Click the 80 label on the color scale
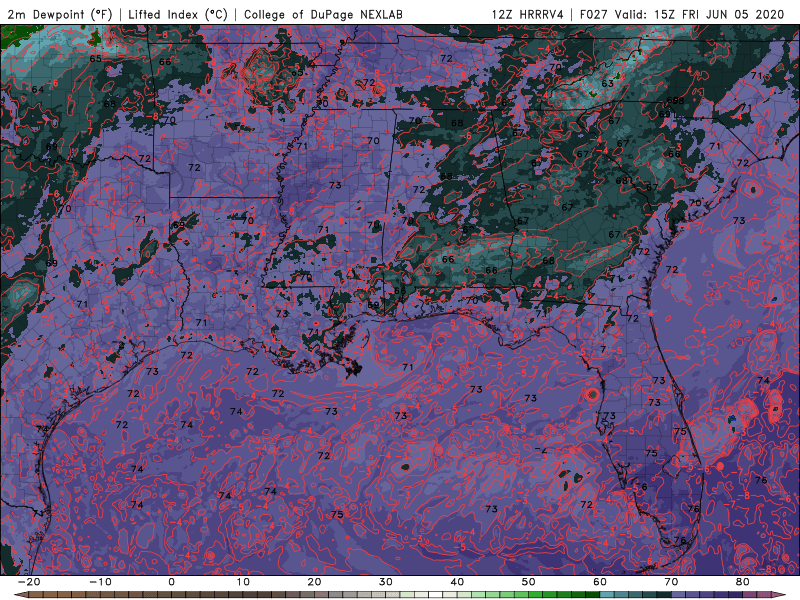Viewport: 800px width, 600px height. (x=743, y=582)
